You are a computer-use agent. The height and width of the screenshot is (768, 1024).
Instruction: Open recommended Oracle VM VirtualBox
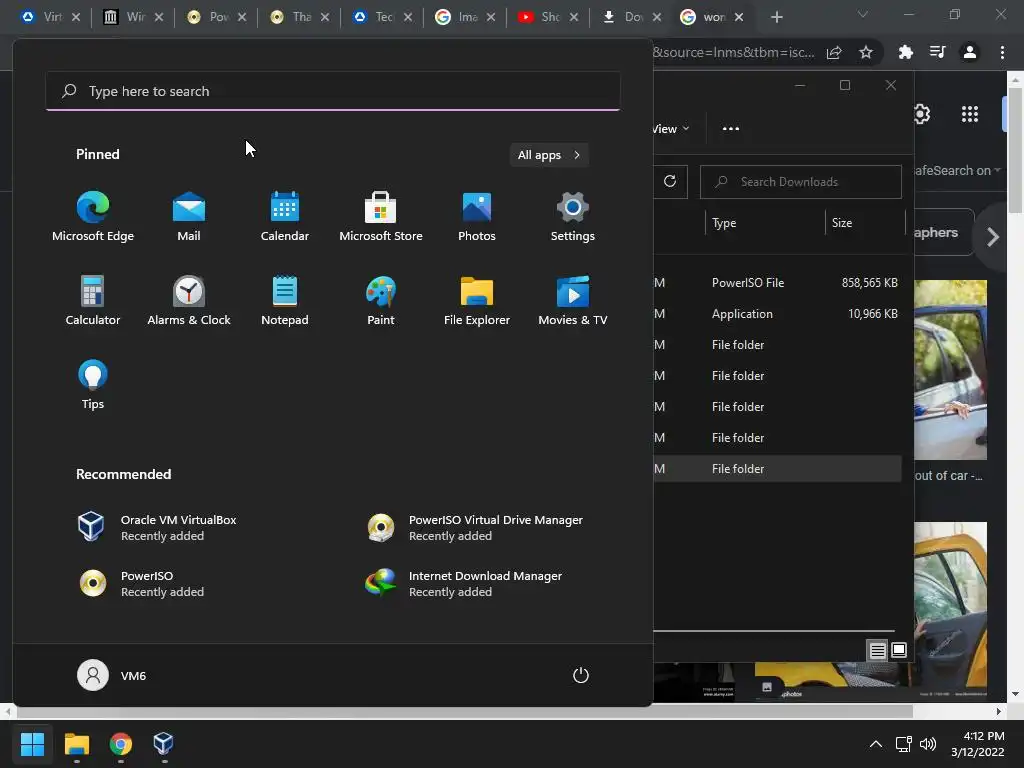coord(157,528)
